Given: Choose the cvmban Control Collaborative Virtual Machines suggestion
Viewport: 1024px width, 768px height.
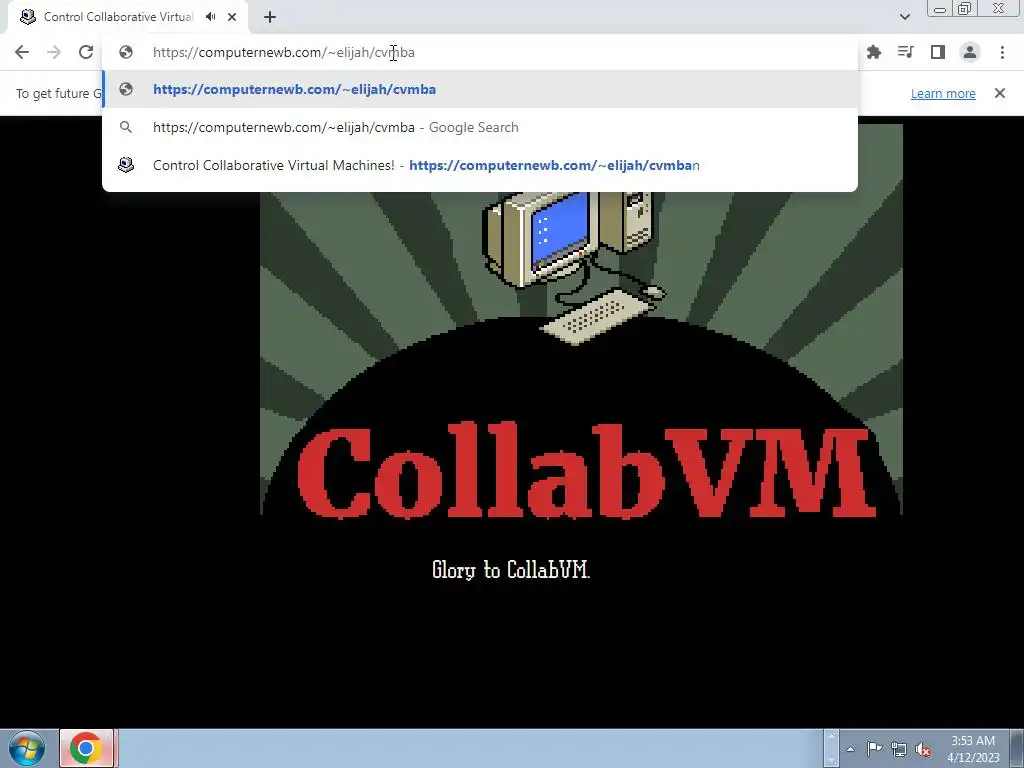Looking at the screenshot, I should [480, 165].
